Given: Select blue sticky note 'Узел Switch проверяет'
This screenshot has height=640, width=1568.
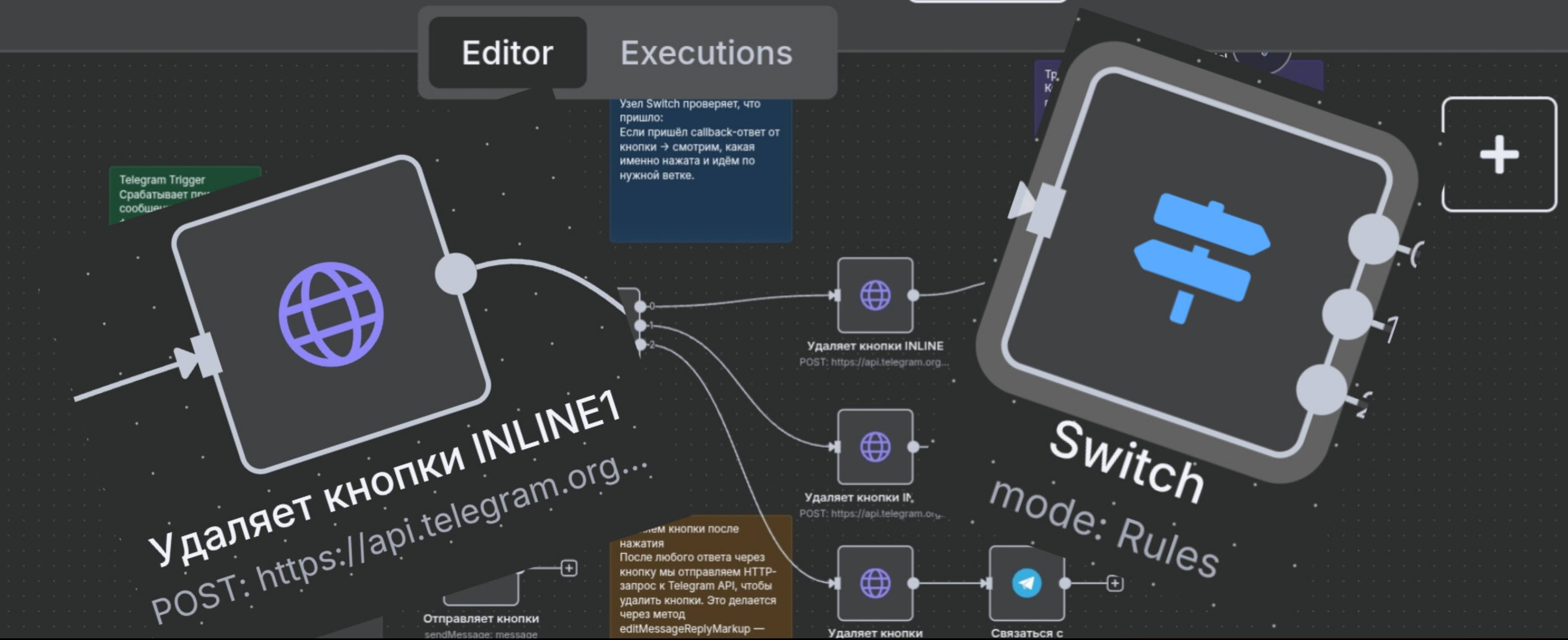Looking at the screenshot, I should pos(701,170).
